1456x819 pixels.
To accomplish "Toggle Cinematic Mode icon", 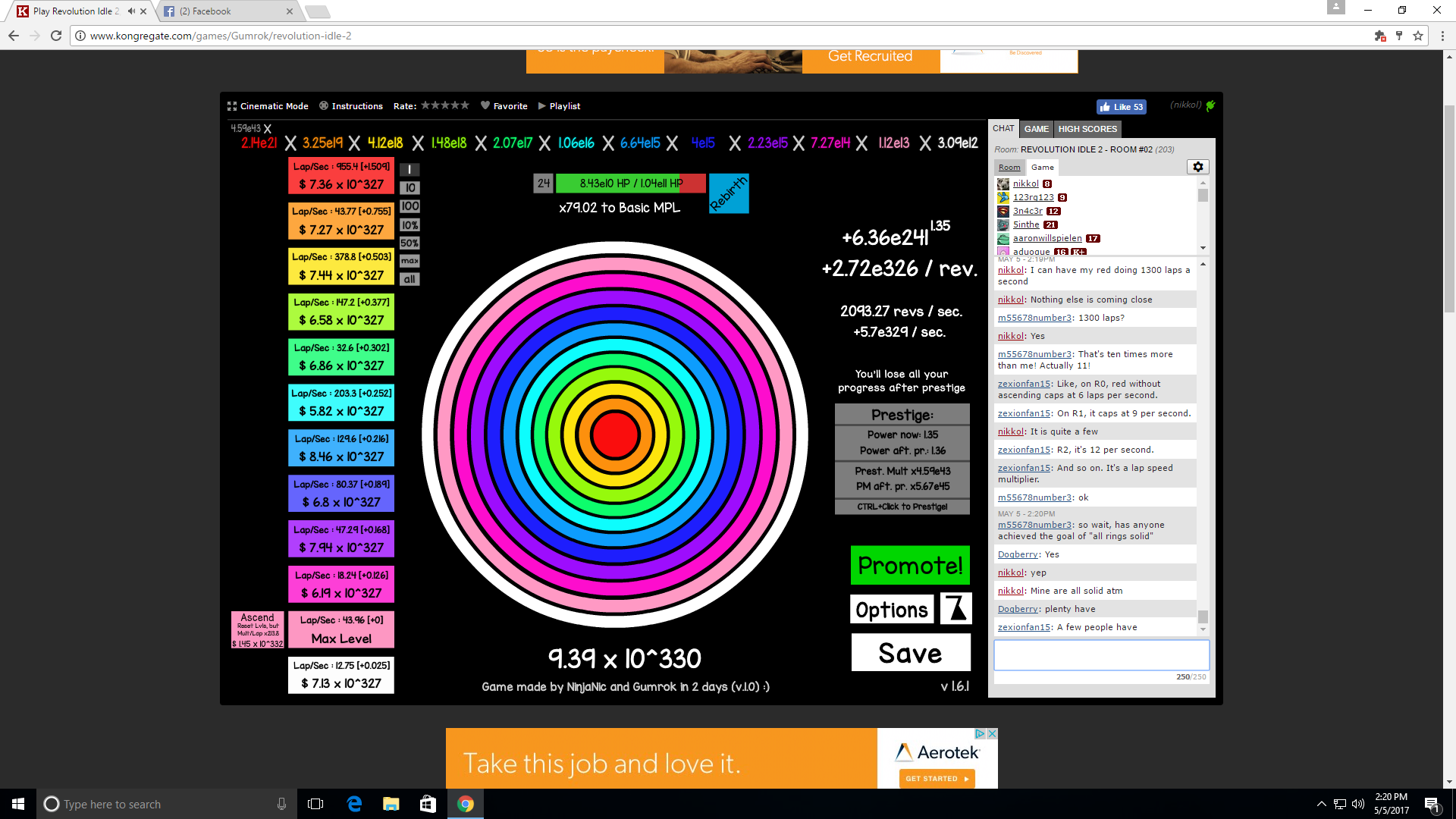I will (232, 106).
